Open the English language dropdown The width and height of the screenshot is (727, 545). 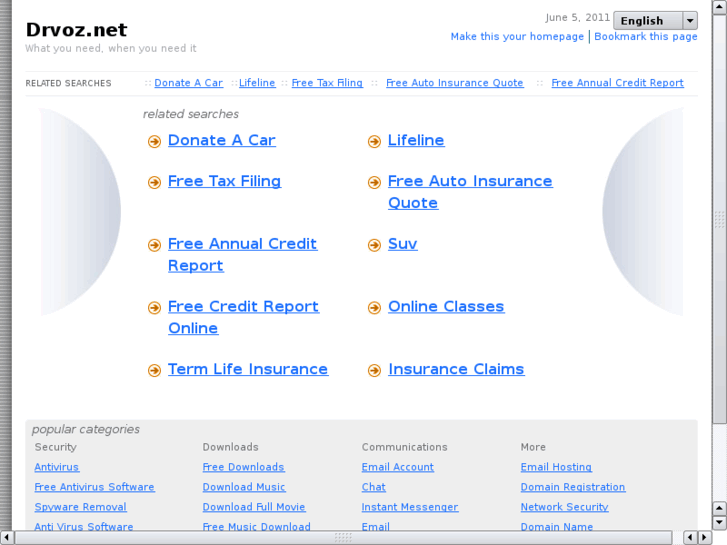point(647,20)
